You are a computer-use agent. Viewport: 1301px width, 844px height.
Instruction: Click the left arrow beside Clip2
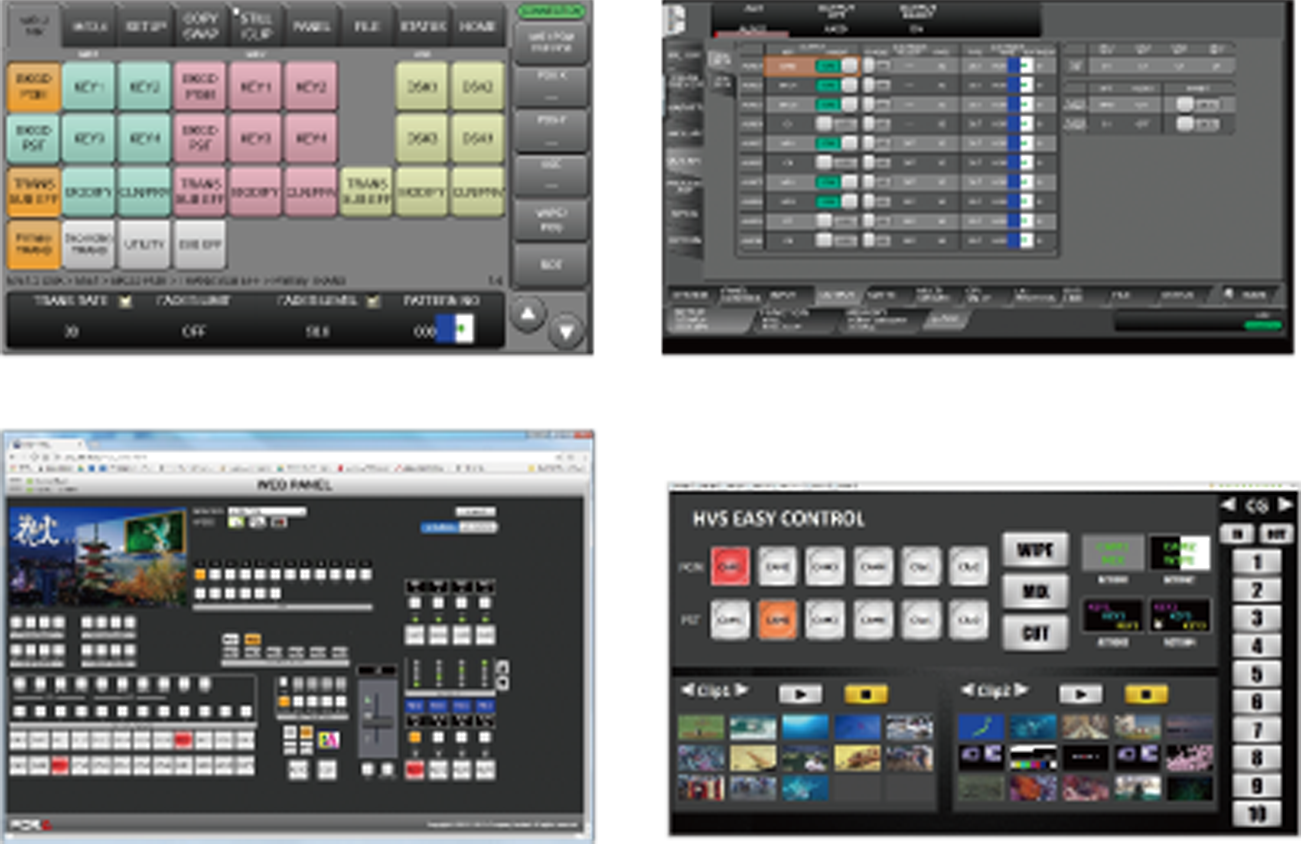click(967, 690)
